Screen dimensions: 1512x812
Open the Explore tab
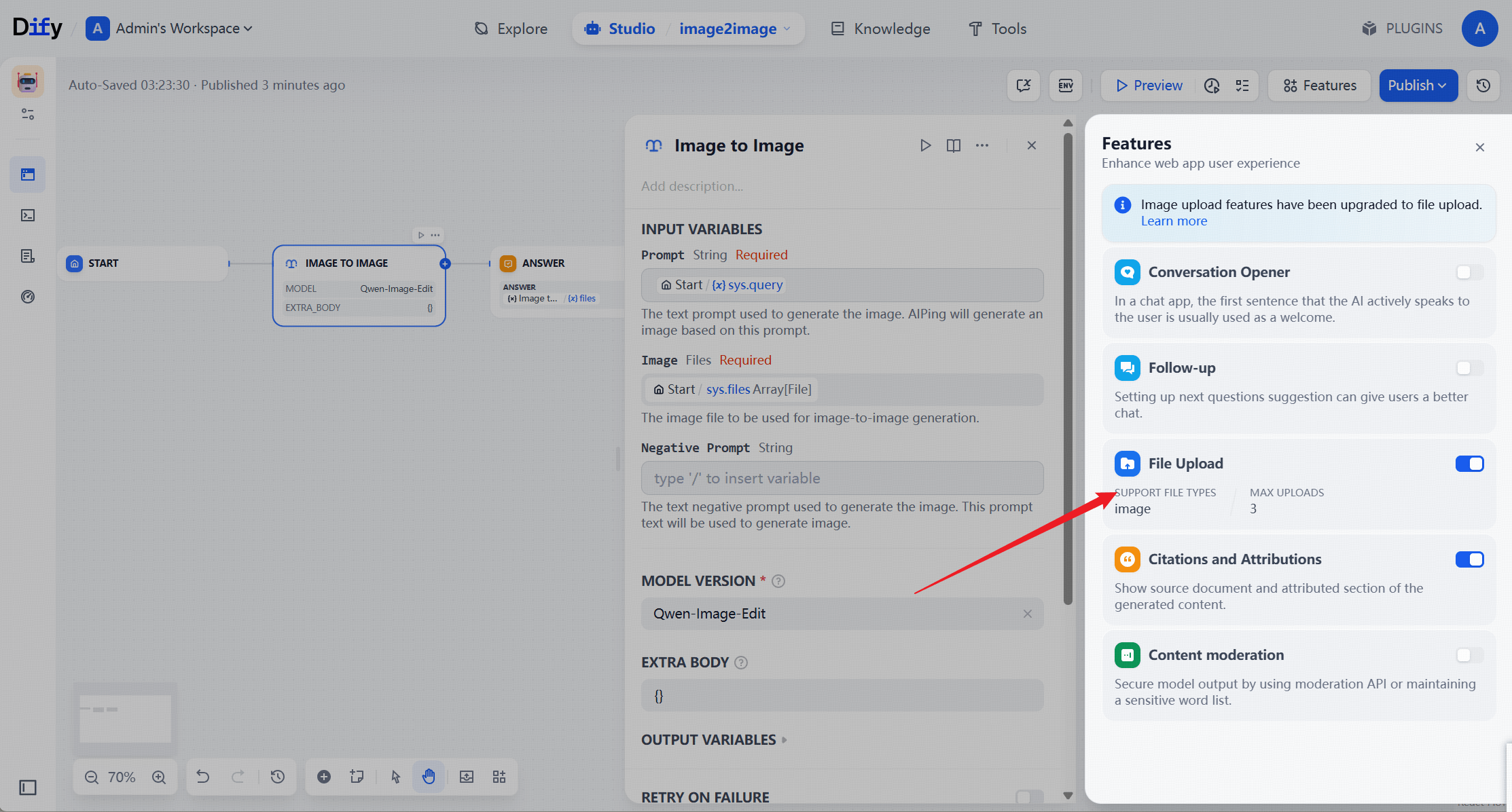pyautogui.click(x=511, y=29)
